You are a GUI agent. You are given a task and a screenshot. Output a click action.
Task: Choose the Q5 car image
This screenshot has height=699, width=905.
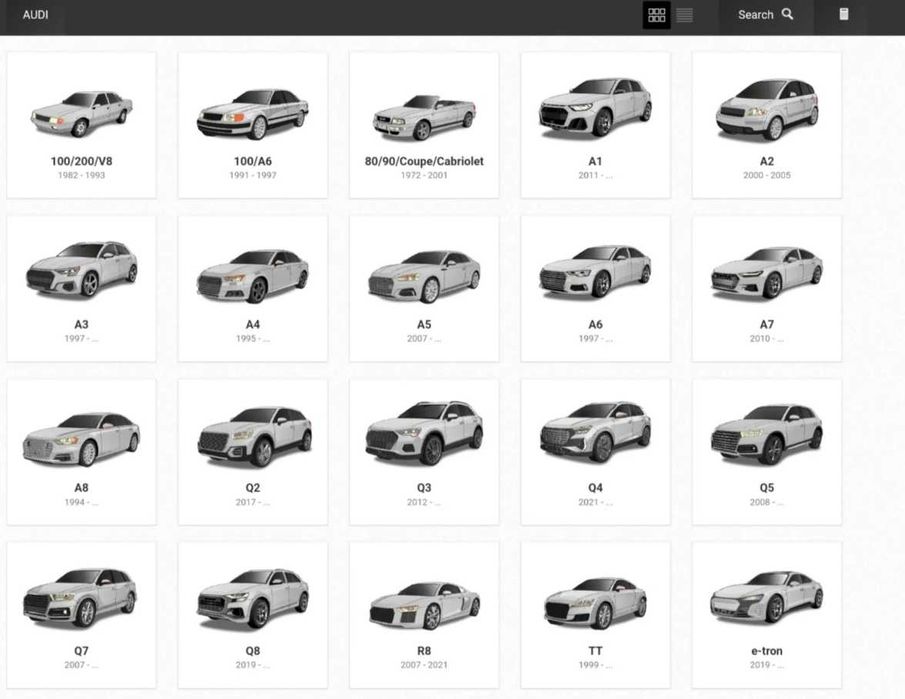tap(767, 434)
